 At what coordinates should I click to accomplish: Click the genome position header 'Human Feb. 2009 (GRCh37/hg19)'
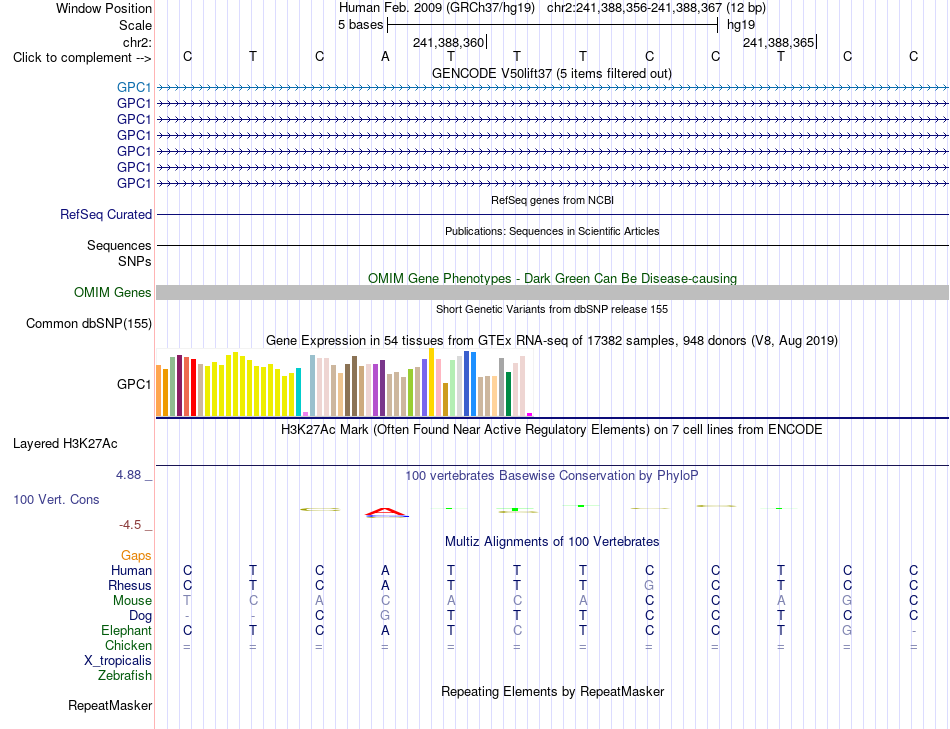click(x=437, y=8)
